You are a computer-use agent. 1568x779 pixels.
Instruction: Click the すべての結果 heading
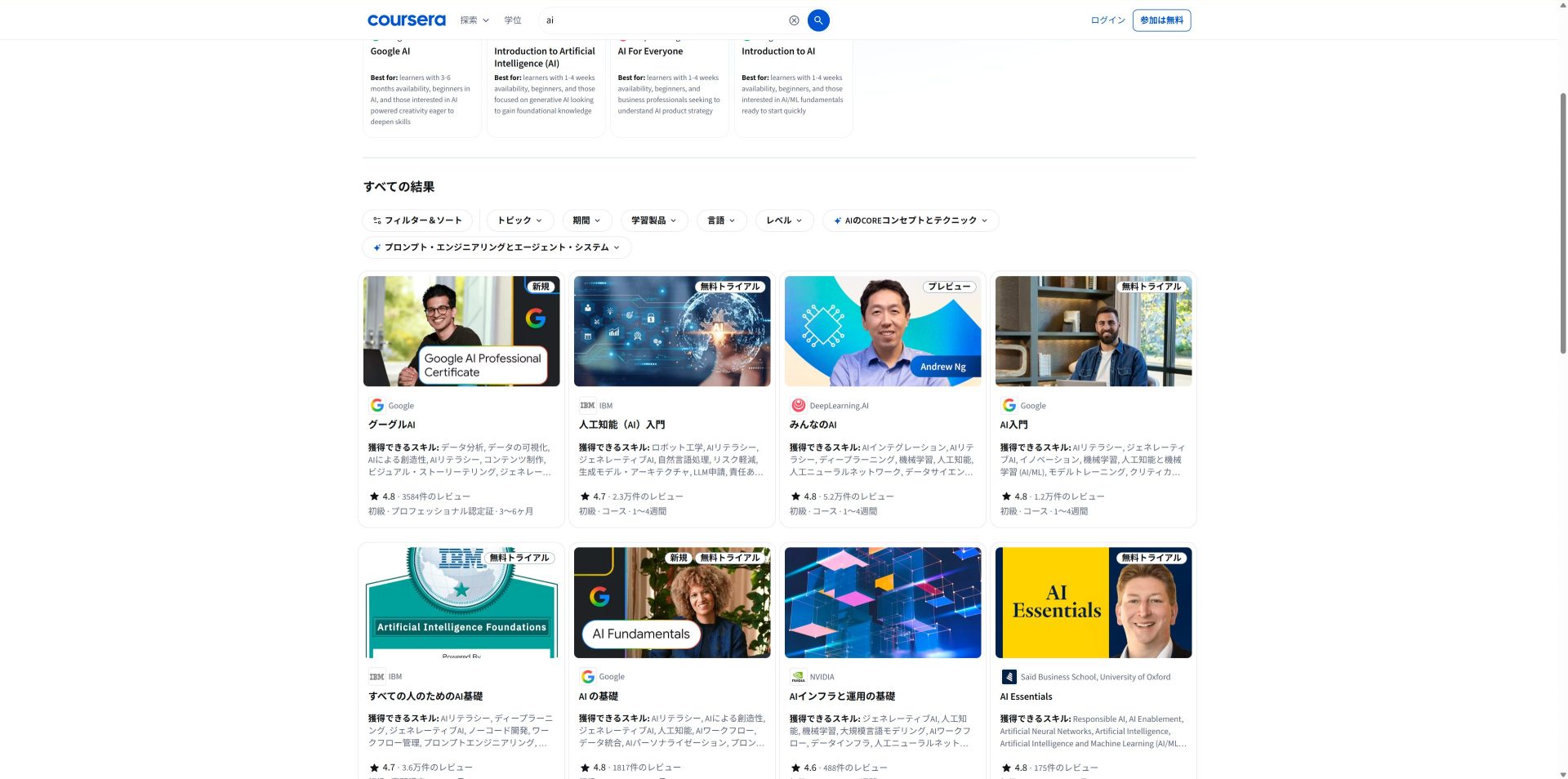click(x=399, y=187)
